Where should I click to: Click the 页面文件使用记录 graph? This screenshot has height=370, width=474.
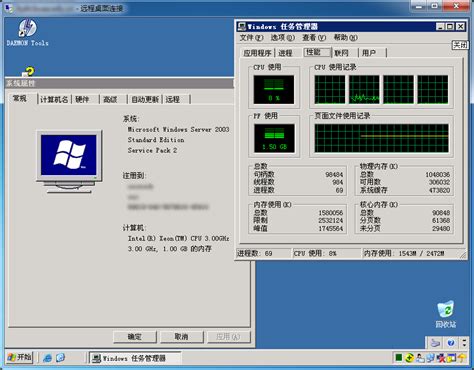click(x=382, y=138)
